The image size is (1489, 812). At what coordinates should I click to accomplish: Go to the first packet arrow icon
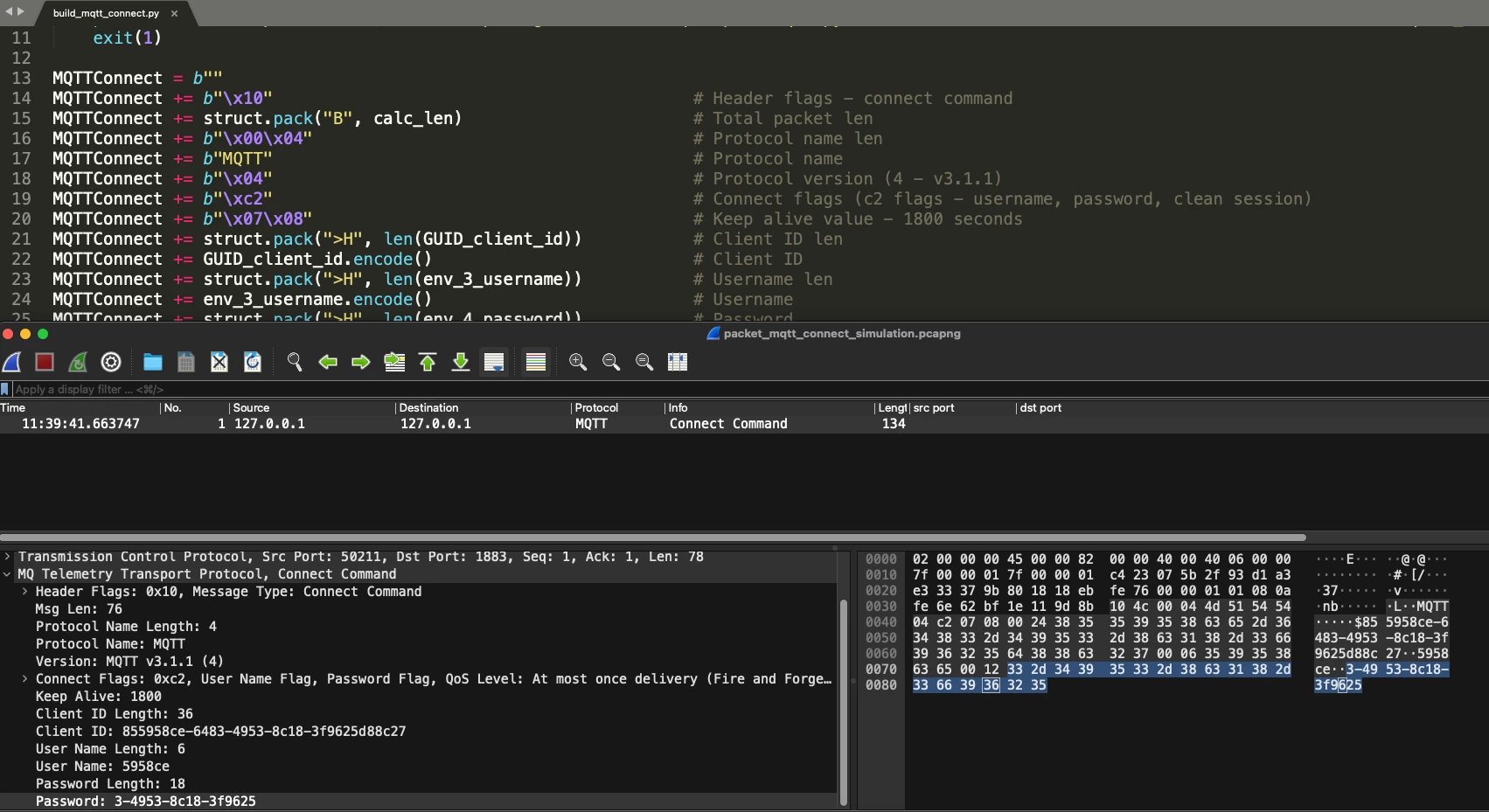[428, 362]
